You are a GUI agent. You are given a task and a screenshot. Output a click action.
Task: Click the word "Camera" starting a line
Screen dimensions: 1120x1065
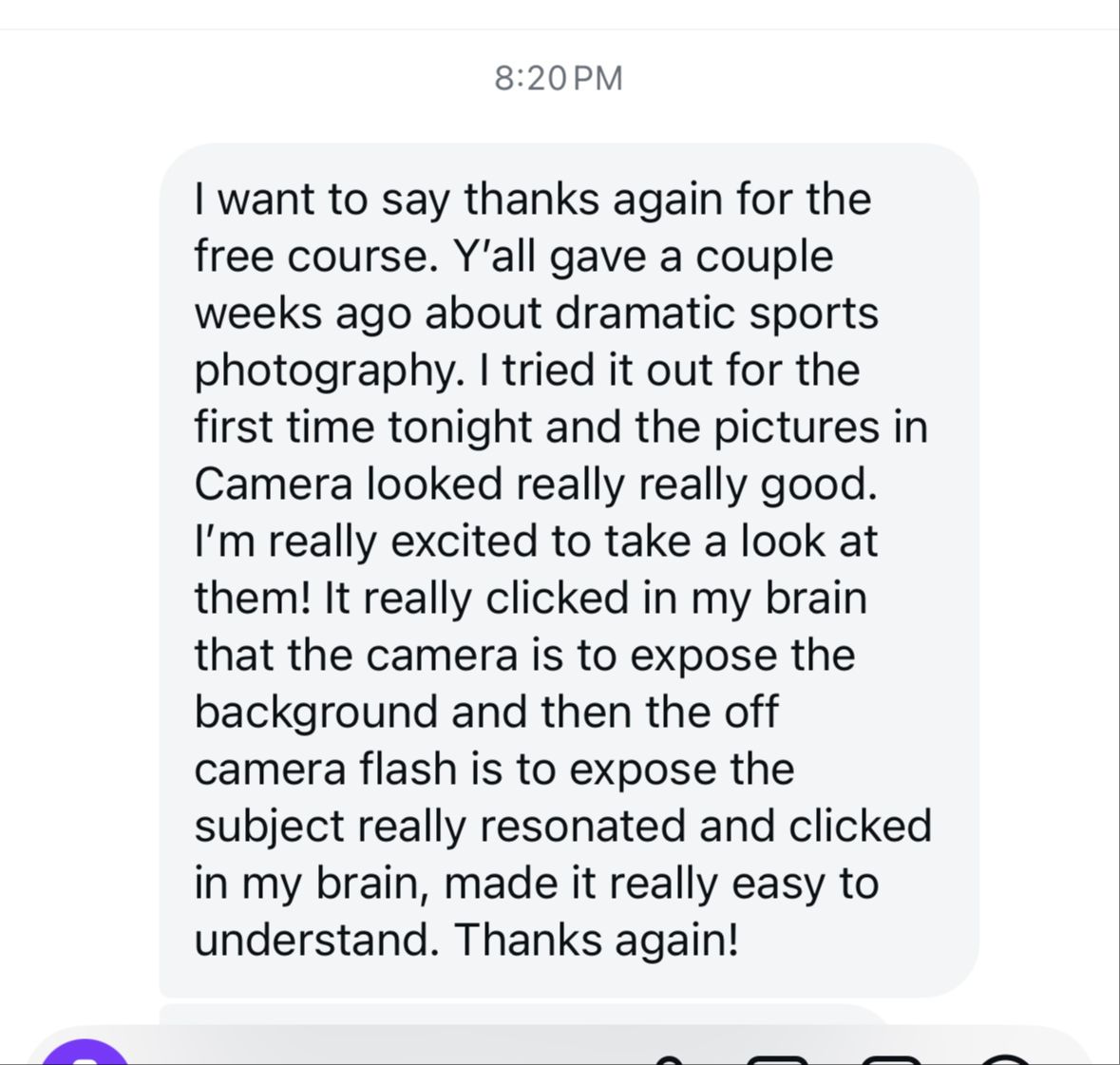tap(274, 484)
